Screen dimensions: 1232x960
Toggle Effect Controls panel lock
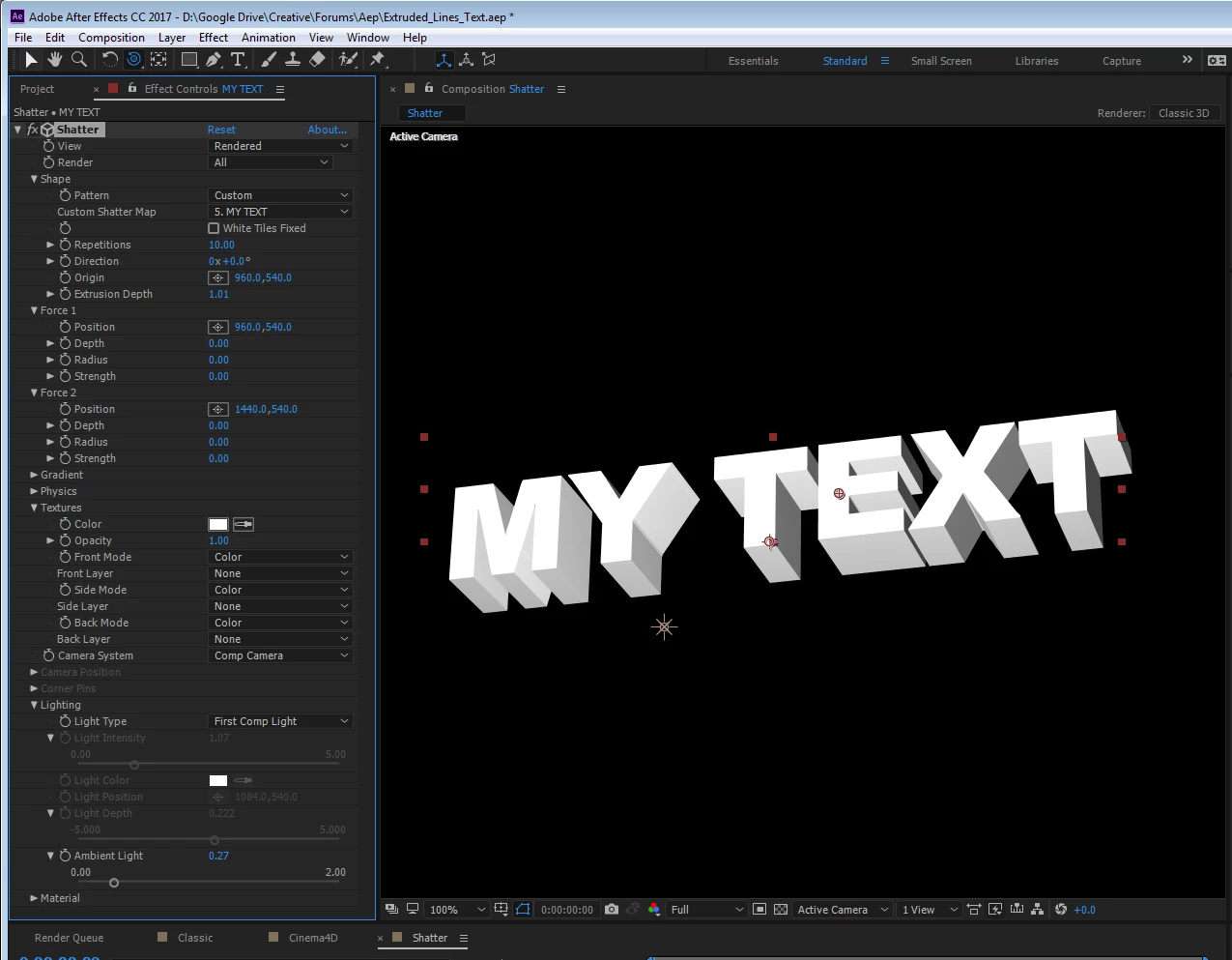tap(132, 88)
